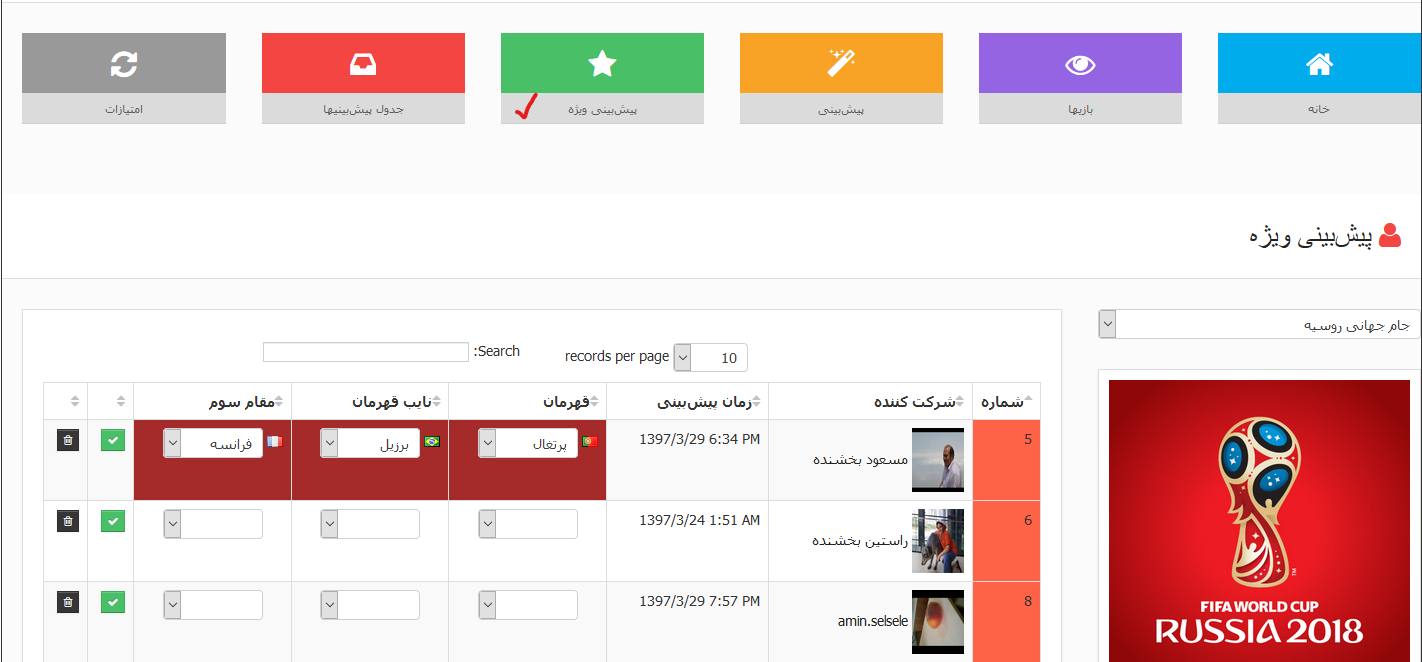Image resolution: width=1422 pixels, height=662 pixels.
Task: Click the magic wand prediction icon
Action: (x=841, y=64)
